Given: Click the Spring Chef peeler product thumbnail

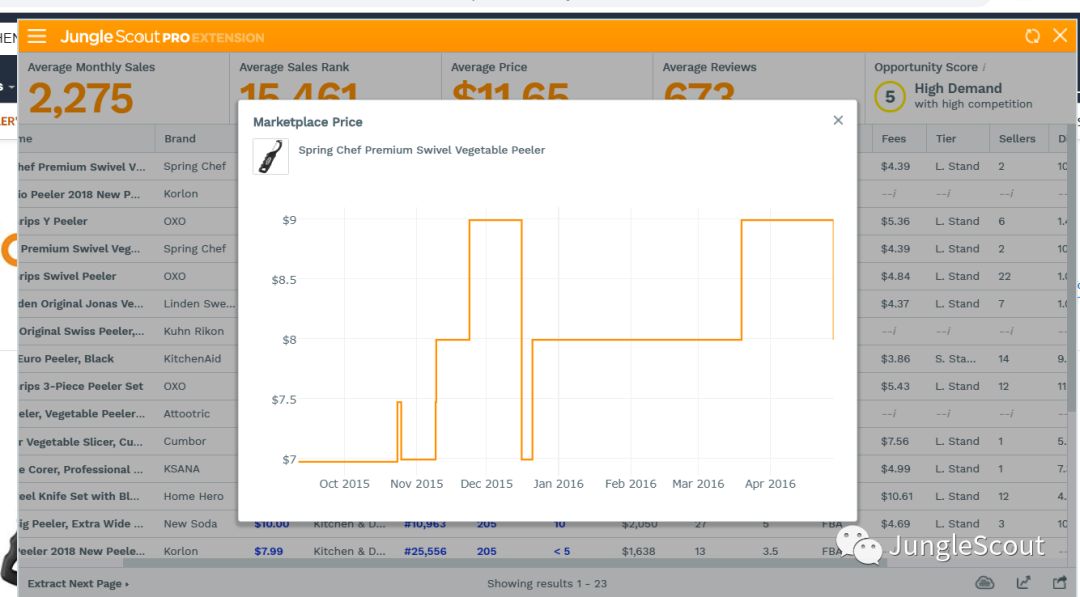Looking at the screenshot, I should click(x=270, y=156).
